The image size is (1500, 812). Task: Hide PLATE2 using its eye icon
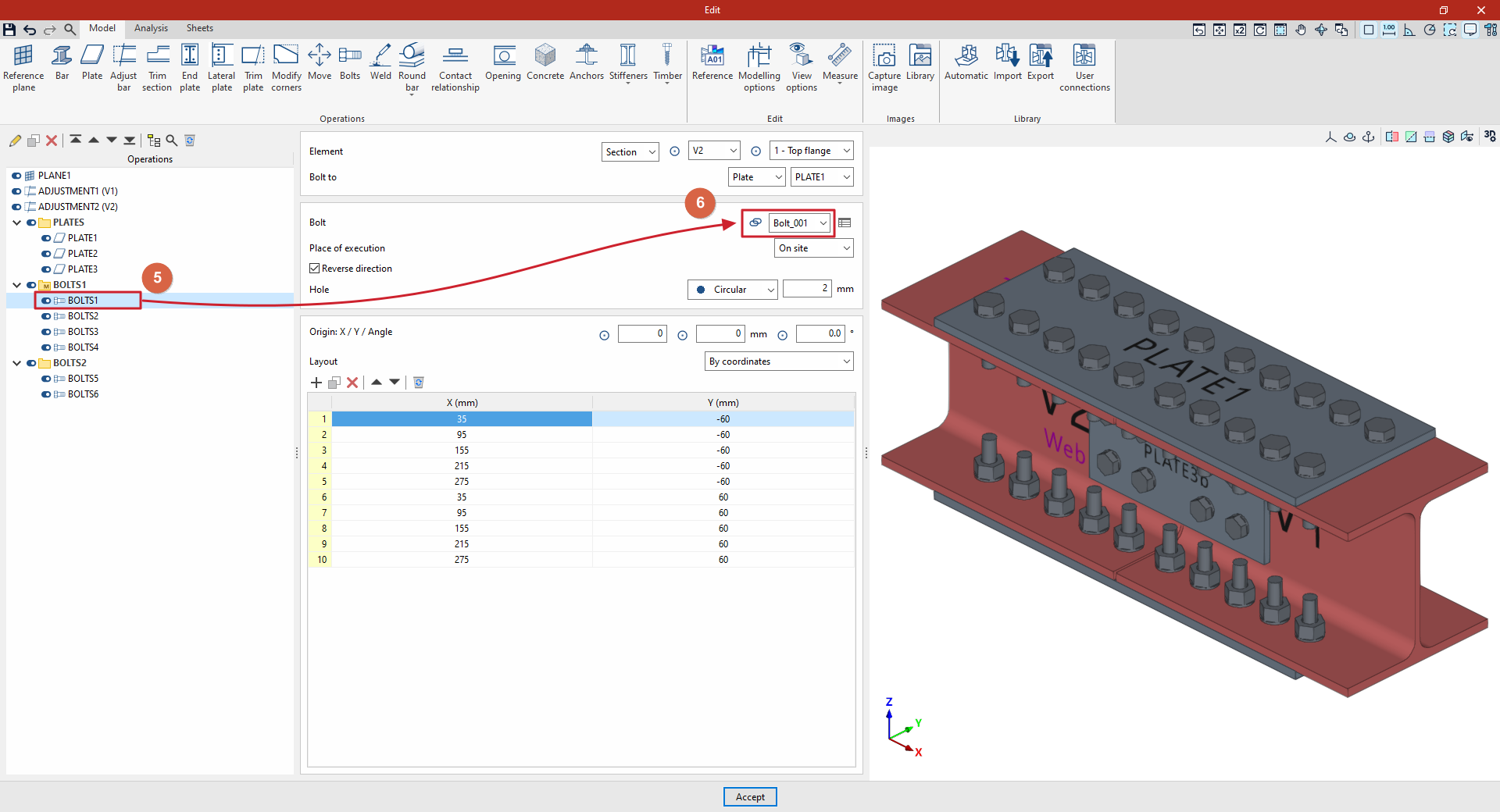[x=46, y=254]
